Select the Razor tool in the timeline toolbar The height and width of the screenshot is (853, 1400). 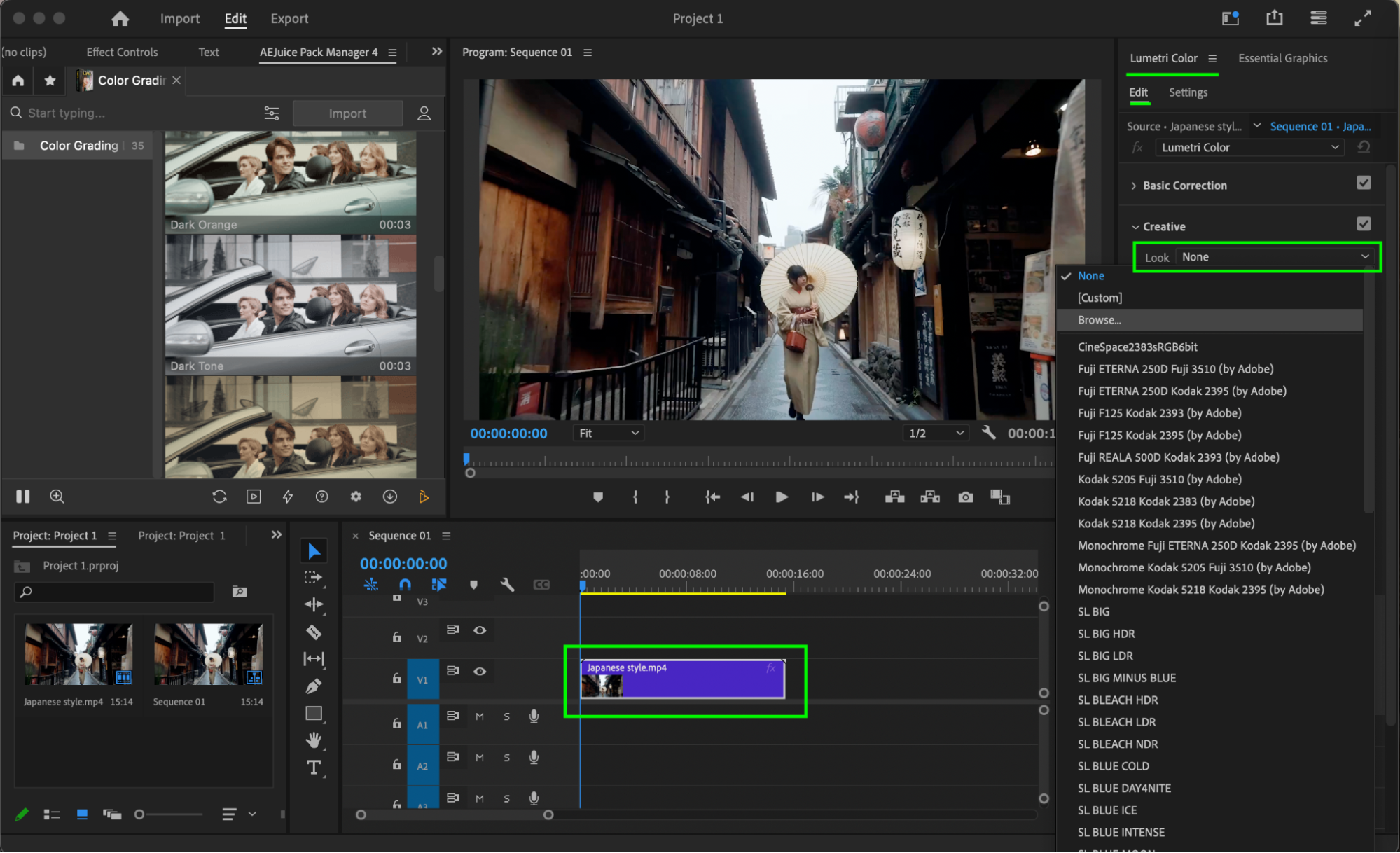click(x=314, y=632)
